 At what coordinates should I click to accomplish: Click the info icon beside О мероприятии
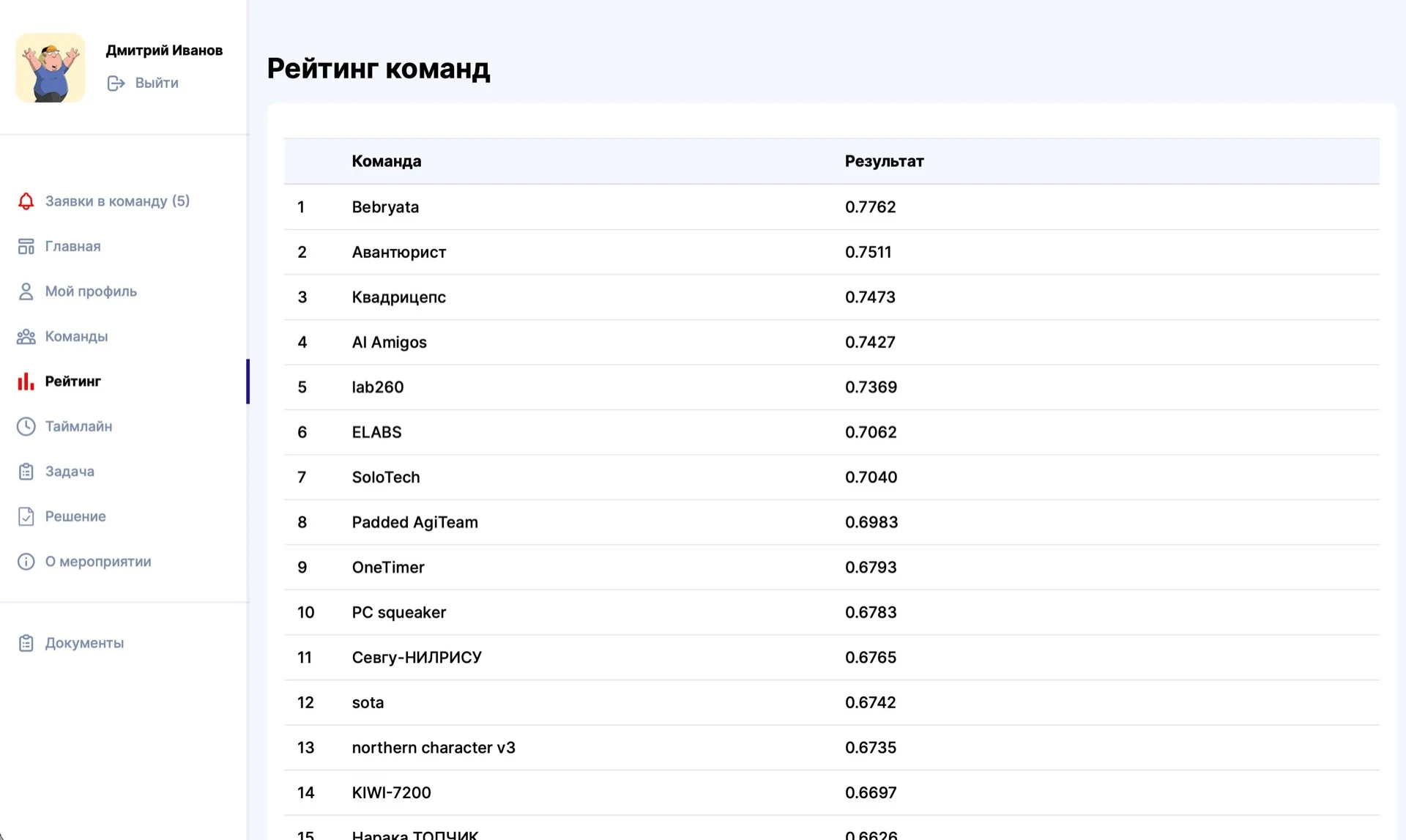click(26, 562)
